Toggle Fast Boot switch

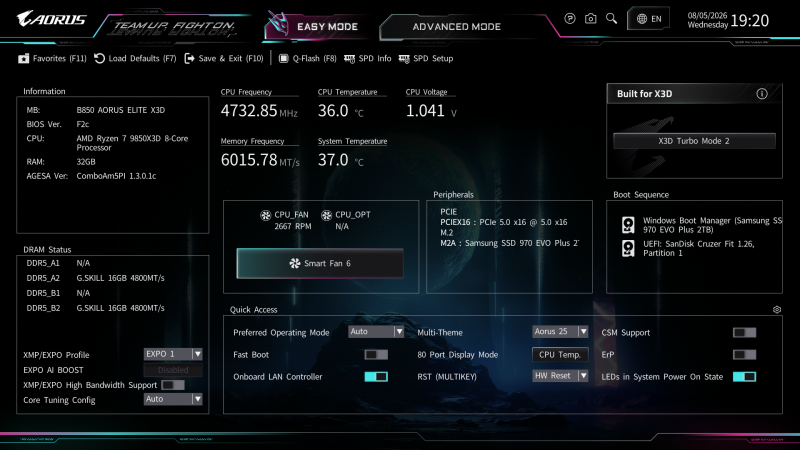pos(376,355)
